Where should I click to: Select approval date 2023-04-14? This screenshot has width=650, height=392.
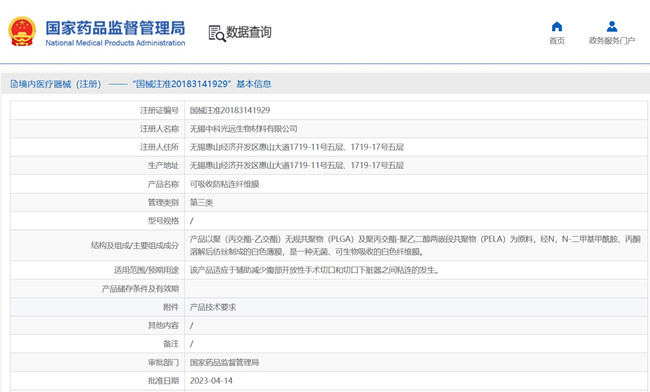(211, 380)
